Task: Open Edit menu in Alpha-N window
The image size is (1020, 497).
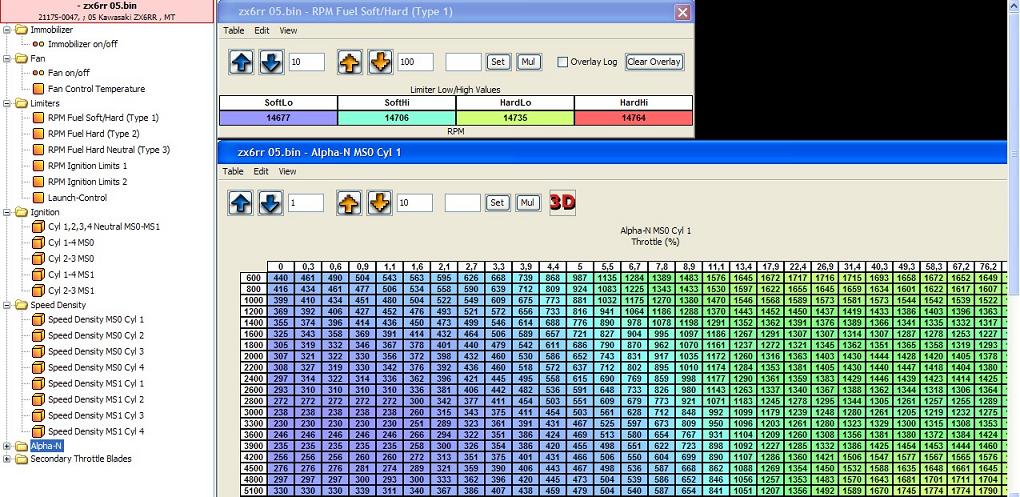Action: point(261,171)
